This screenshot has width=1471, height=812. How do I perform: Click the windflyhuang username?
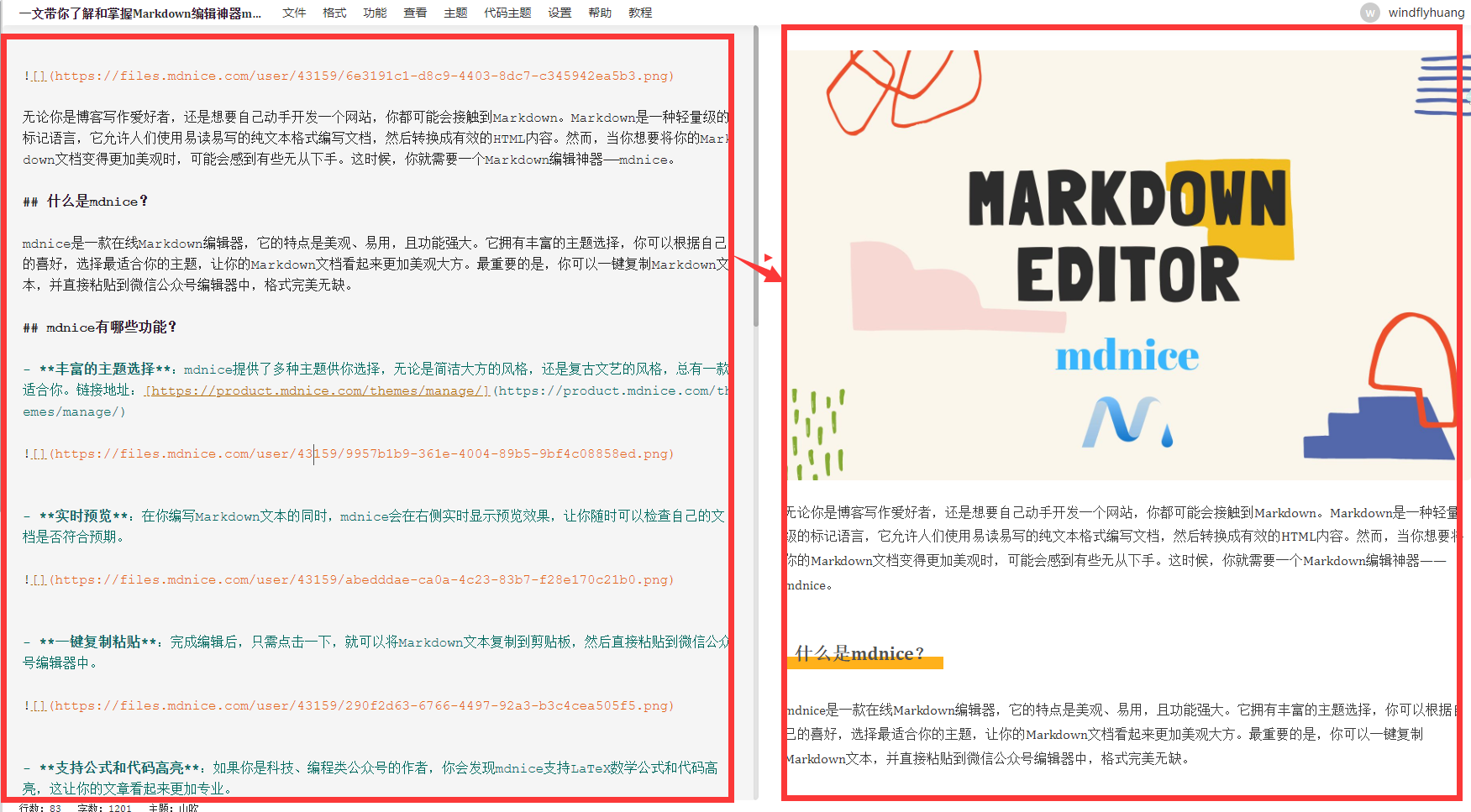coord(1426,13)
